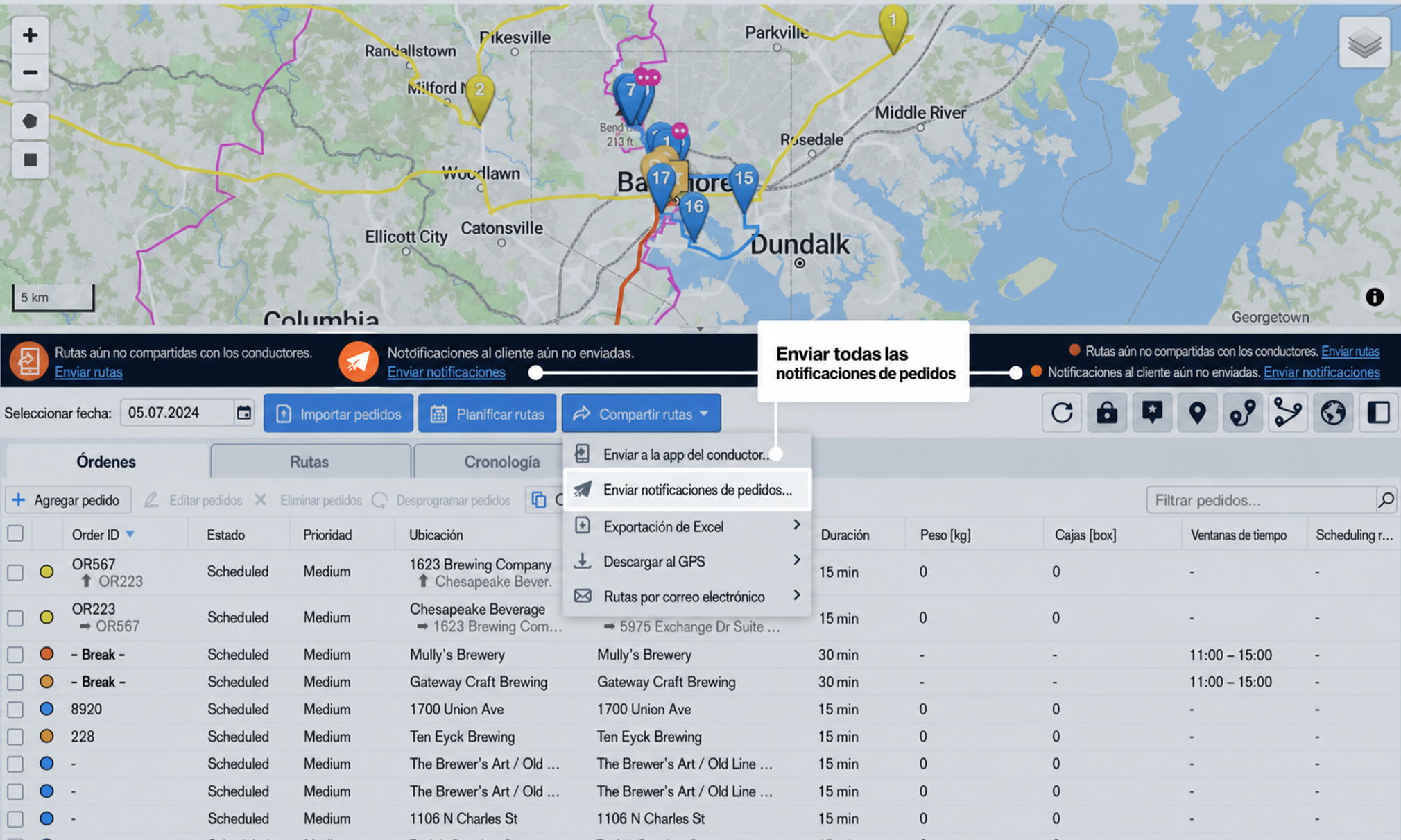
Task: Check the order 8920 row checkbox
Action: pos(15,709)
